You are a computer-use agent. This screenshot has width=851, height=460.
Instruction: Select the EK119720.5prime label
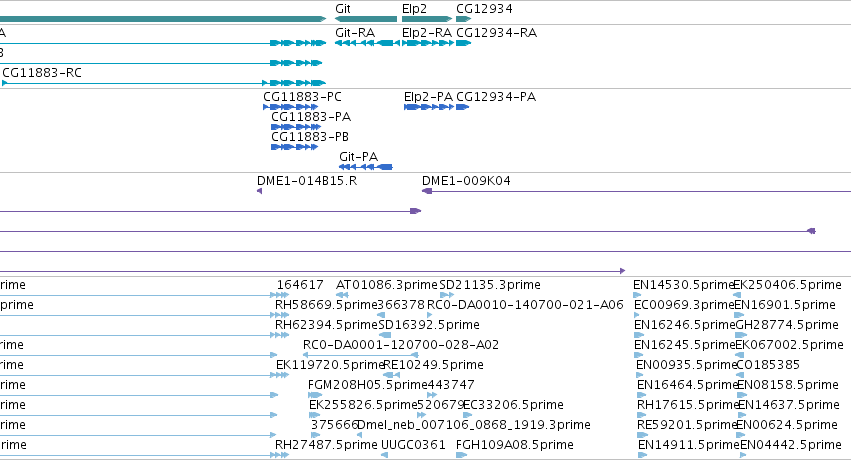tap(330, 366)
